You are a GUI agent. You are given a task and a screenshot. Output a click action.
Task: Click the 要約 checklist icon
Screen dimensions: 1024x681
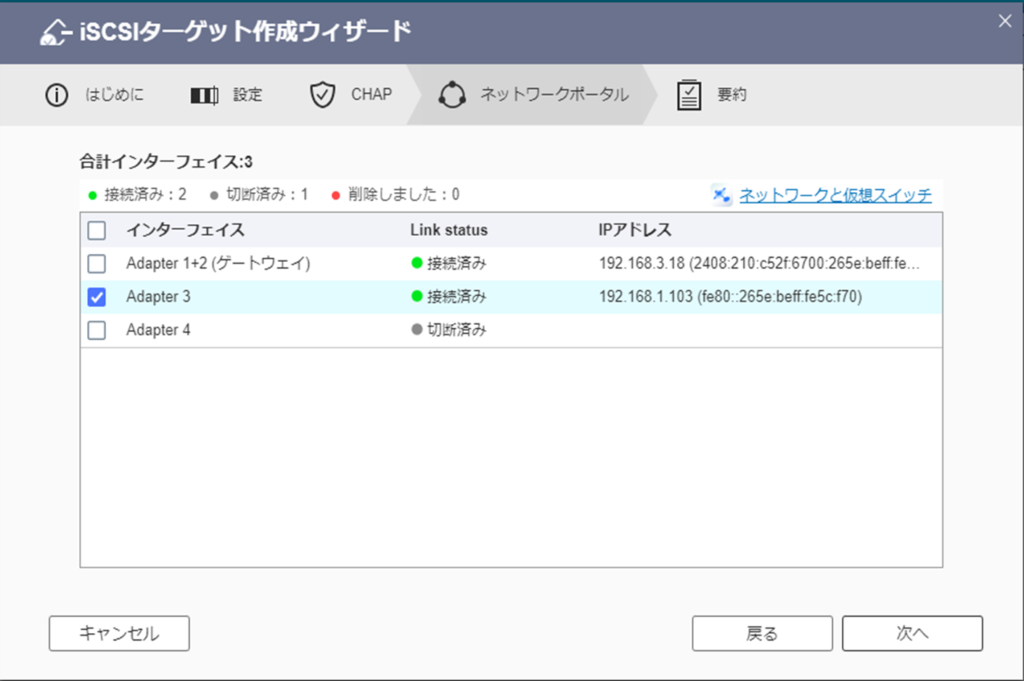pos(689,95)
